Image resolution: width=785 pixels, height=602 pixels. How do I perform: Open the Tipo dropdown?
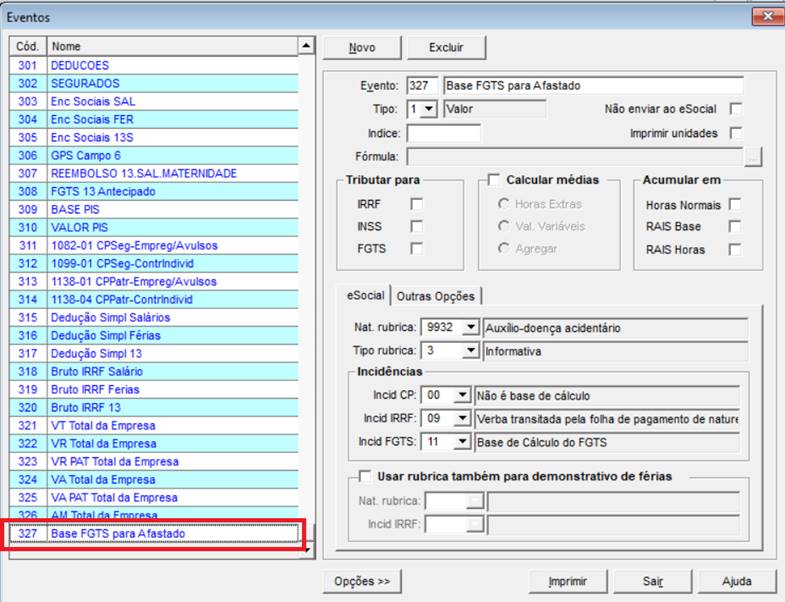429,109
